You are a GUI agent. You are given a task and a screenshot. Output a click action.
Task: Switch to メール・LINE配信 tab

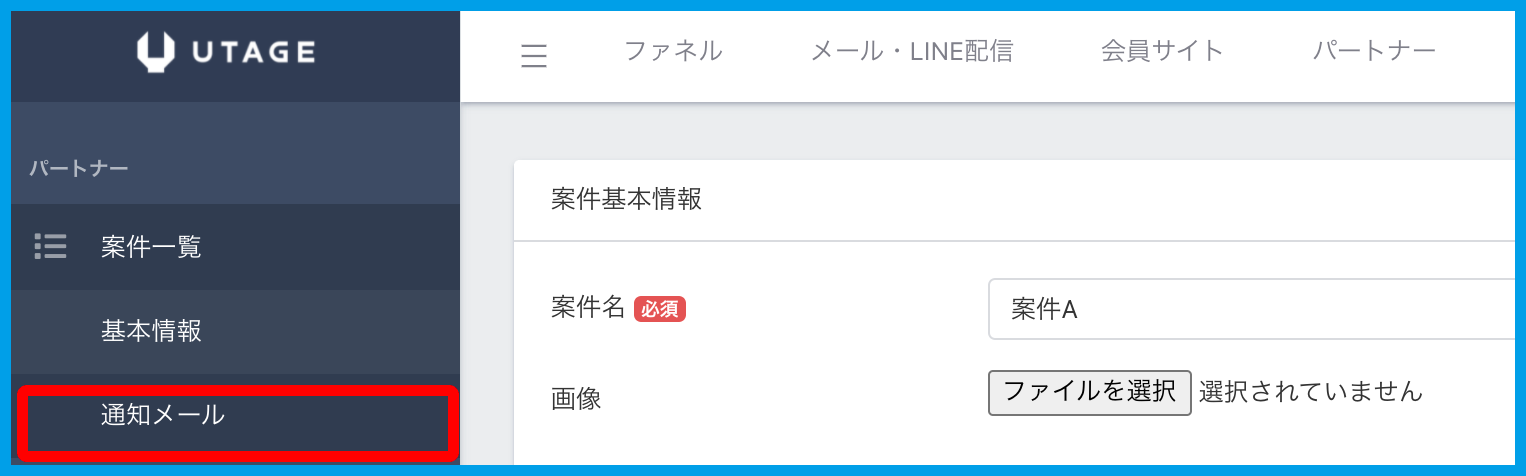[x=911, y=51]
